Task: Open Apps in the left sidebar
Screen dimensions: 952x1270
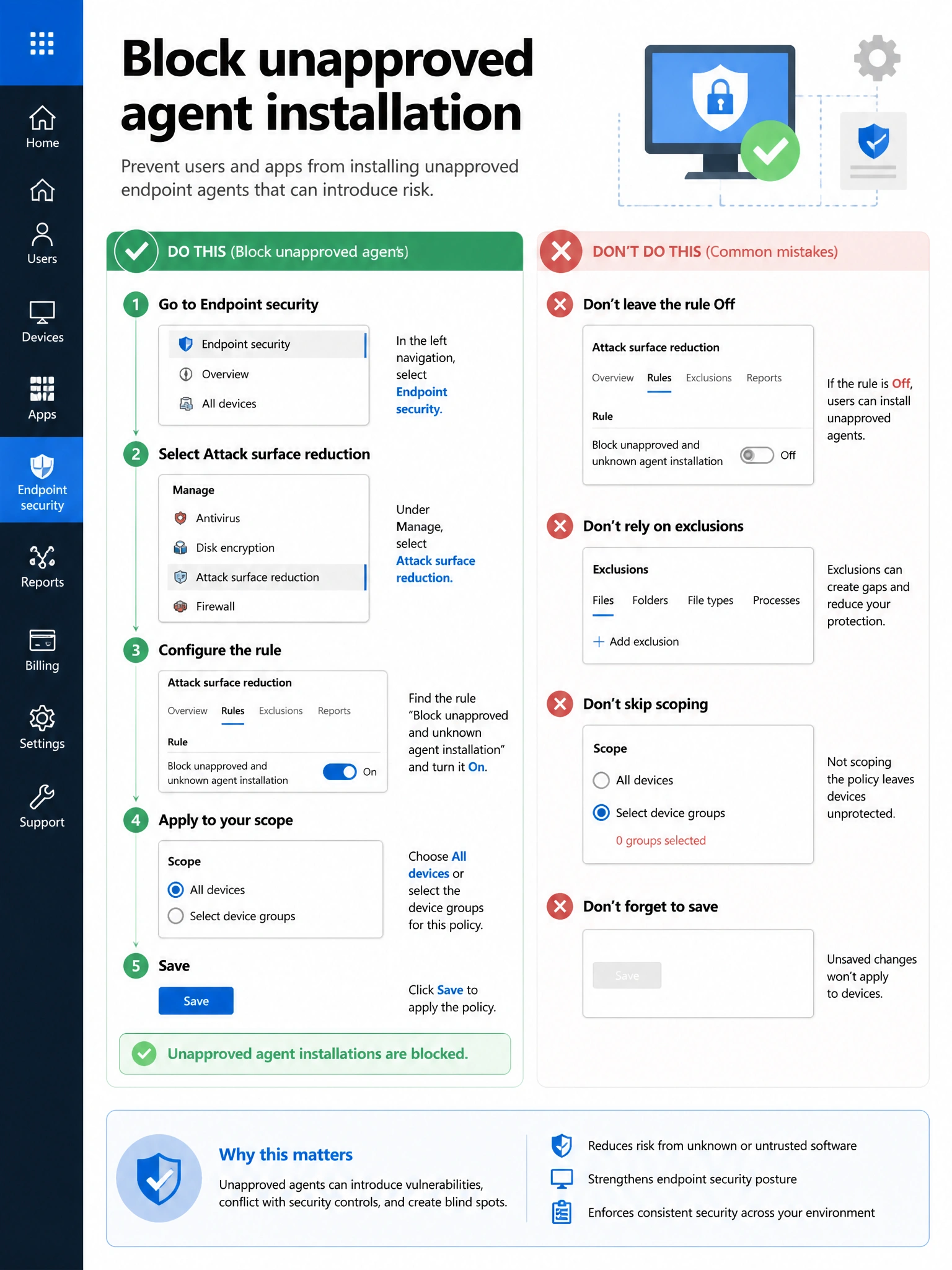Action: pyautogui.click(x=42, y=399)
